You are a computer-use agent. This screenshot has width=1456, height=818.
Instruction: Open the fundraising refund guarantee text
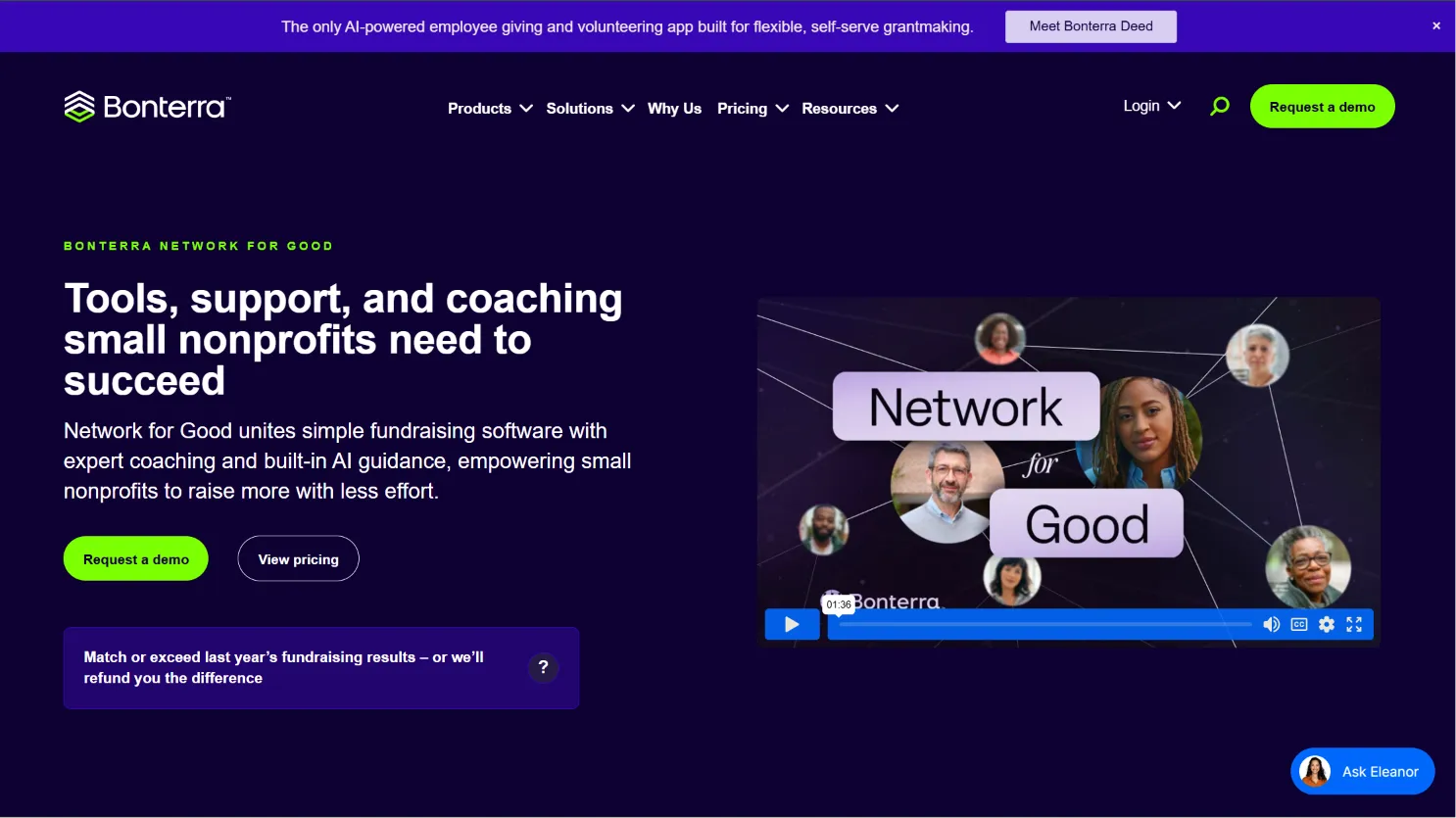(x=283, y=667)
